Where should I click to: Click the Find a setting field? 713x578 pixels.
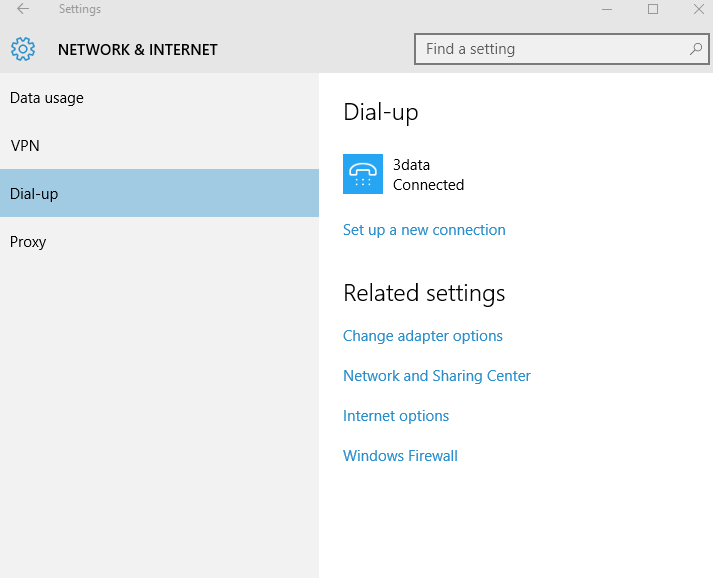coord(562,49)
